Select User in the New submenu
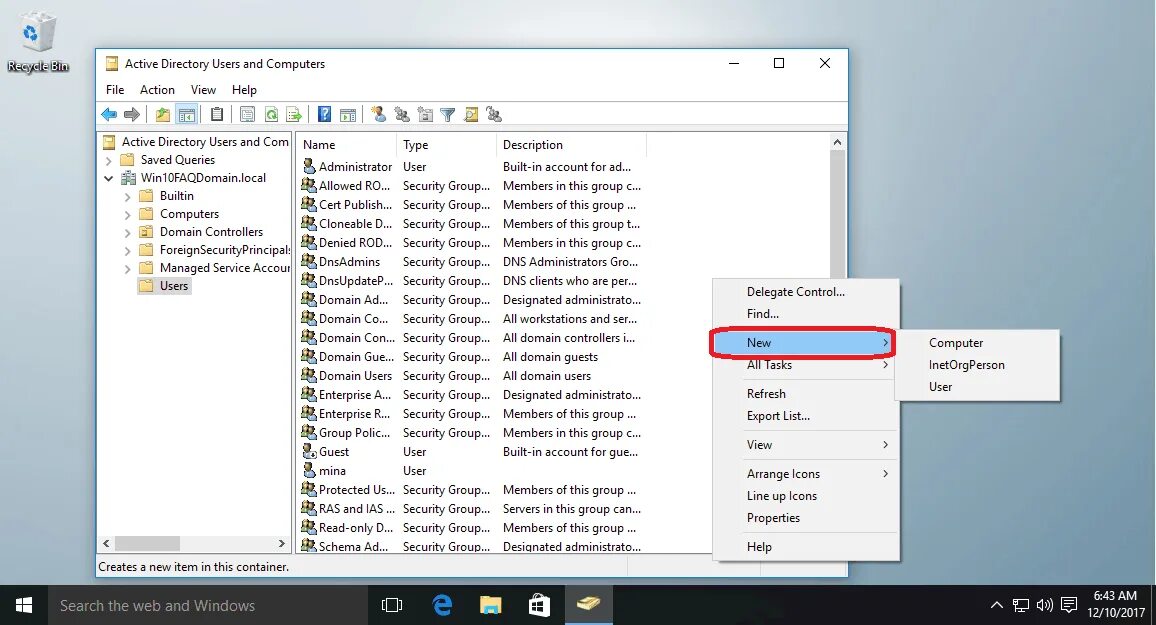 click(x=977, y=386)
